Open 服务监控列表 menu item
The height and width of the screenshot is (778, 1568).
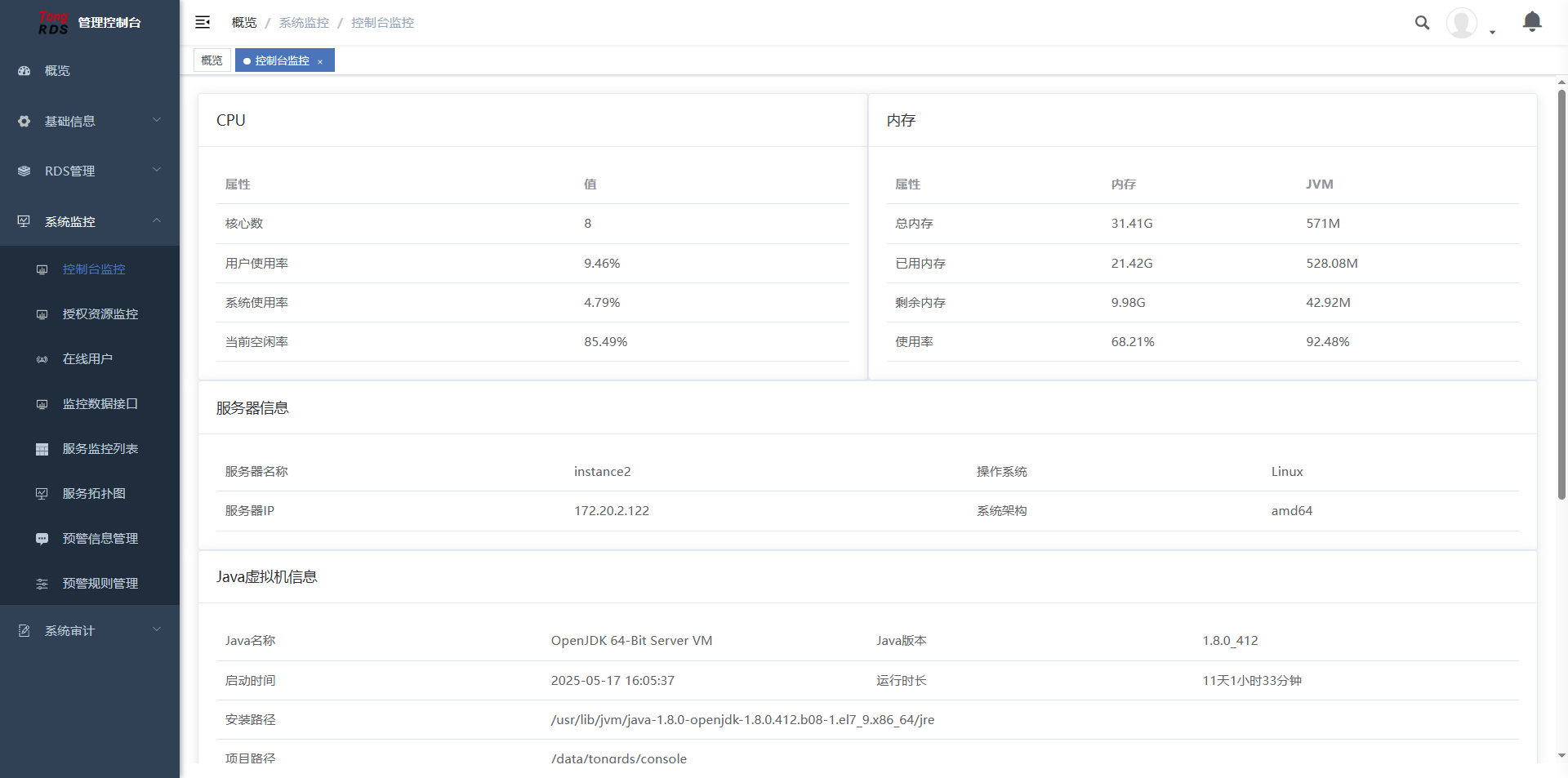pyautogui.click(x=90, y=449)
